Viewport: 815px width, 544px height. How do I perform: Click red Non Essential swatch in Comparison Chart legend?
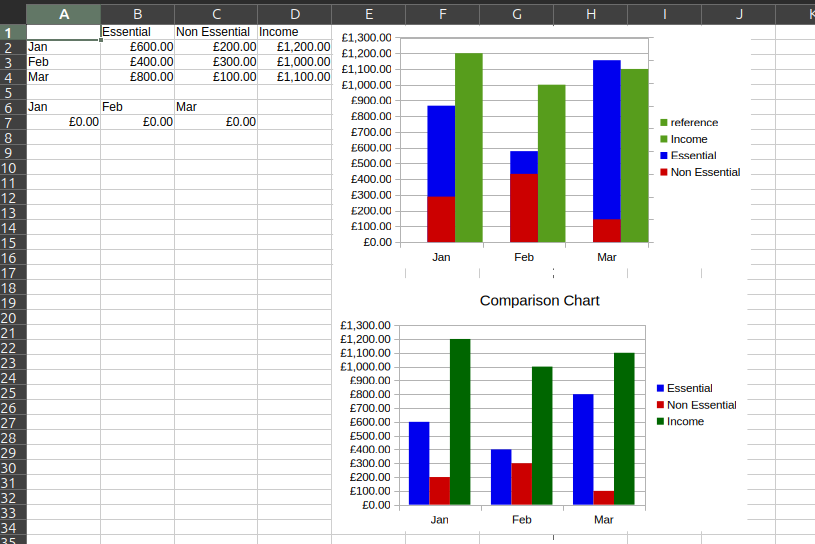click(x=660, y=405)
